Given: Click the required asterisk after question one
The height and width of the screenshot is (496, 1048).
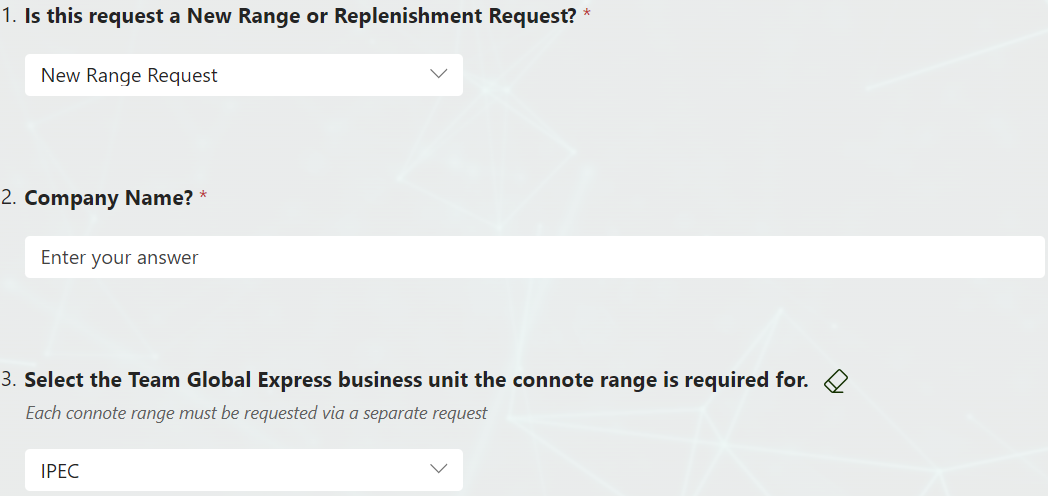Looking at the screenshot, I should click(587, 15).
